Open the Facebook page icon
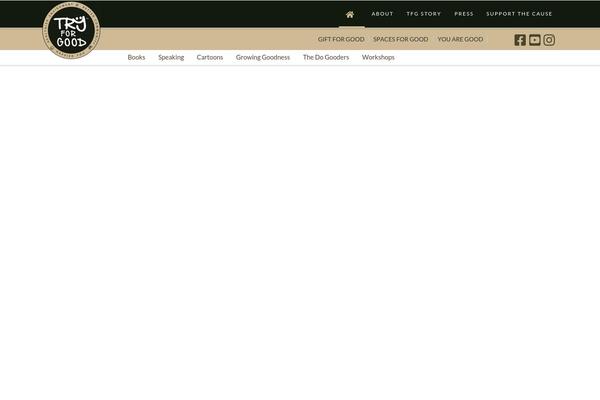The width and height of the screenshot is (600, 400). (x=520, y=40)
